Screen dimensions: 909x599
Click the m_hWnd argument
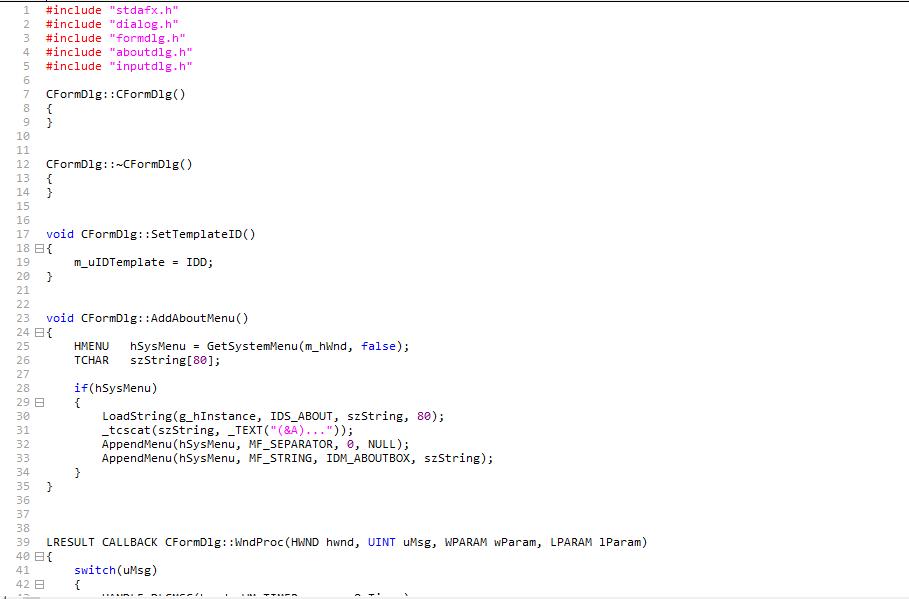[326, 346]
